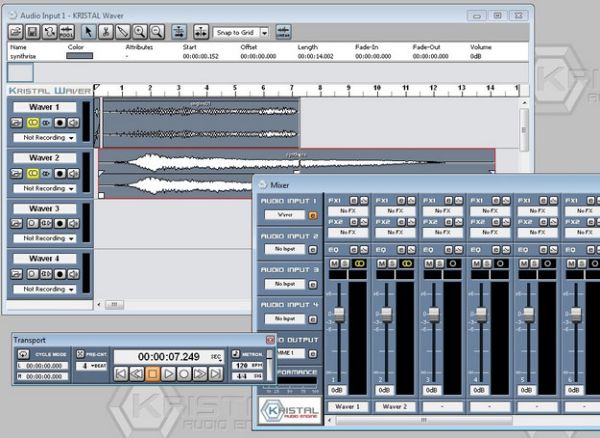600x438 pixels.
Task: Load audio file into Waver 1 track
Action: pos(16,123)
